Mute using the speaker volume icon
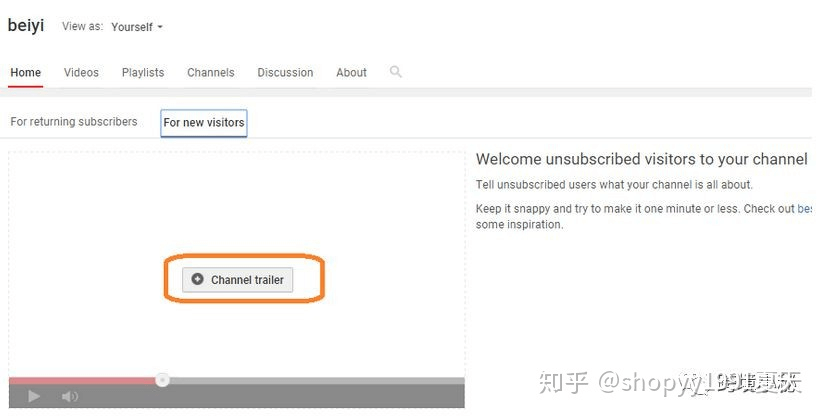The height and width of the screenshot is (419, 823). 70,397
